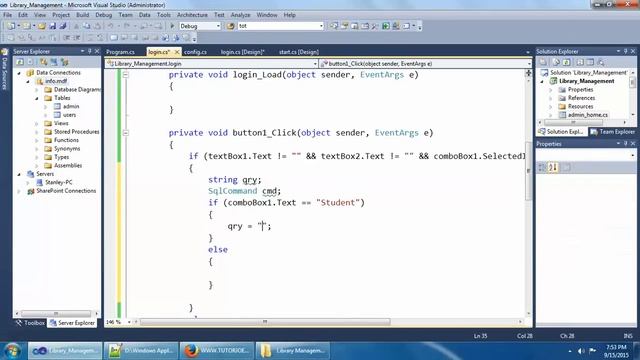Toggle auto-hide pin on Properties panel
640x360 pixels.
pos(625,144)
